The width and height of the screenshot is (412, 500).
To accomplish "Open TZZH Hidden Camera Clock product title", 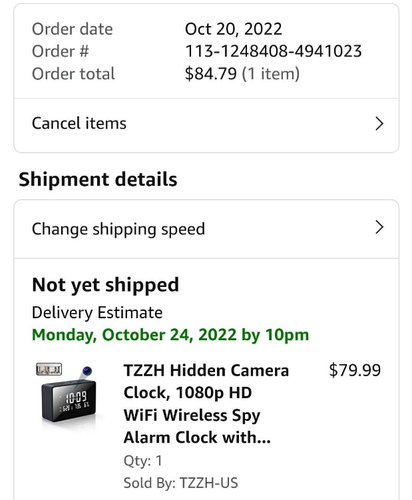I will 206,404.
